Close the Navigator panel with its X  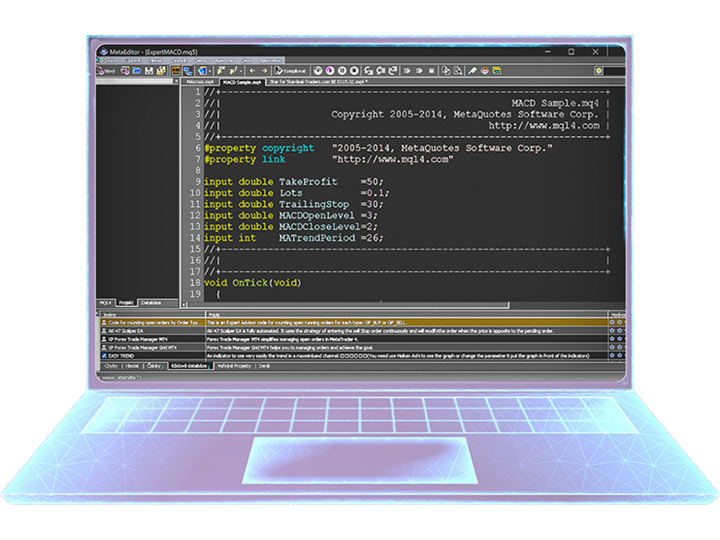(176, 81)
